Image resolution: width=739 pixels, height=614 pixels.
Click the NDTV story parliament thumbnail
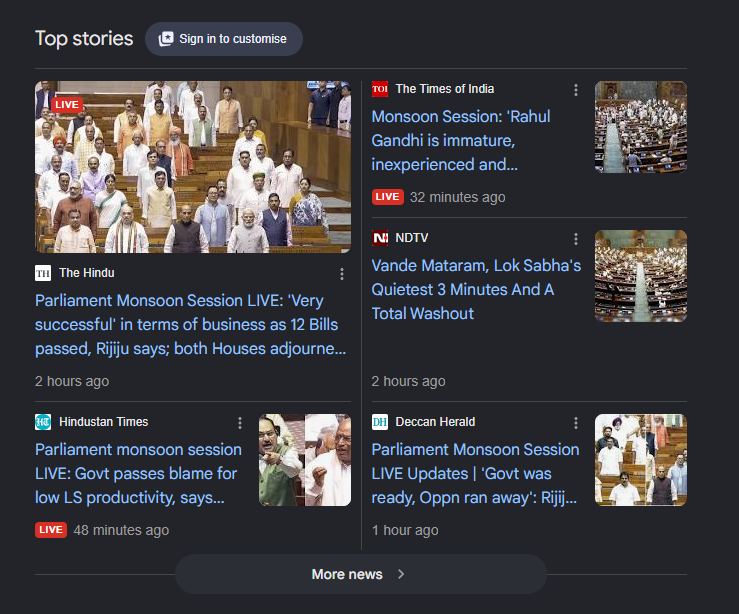point(640,276)
